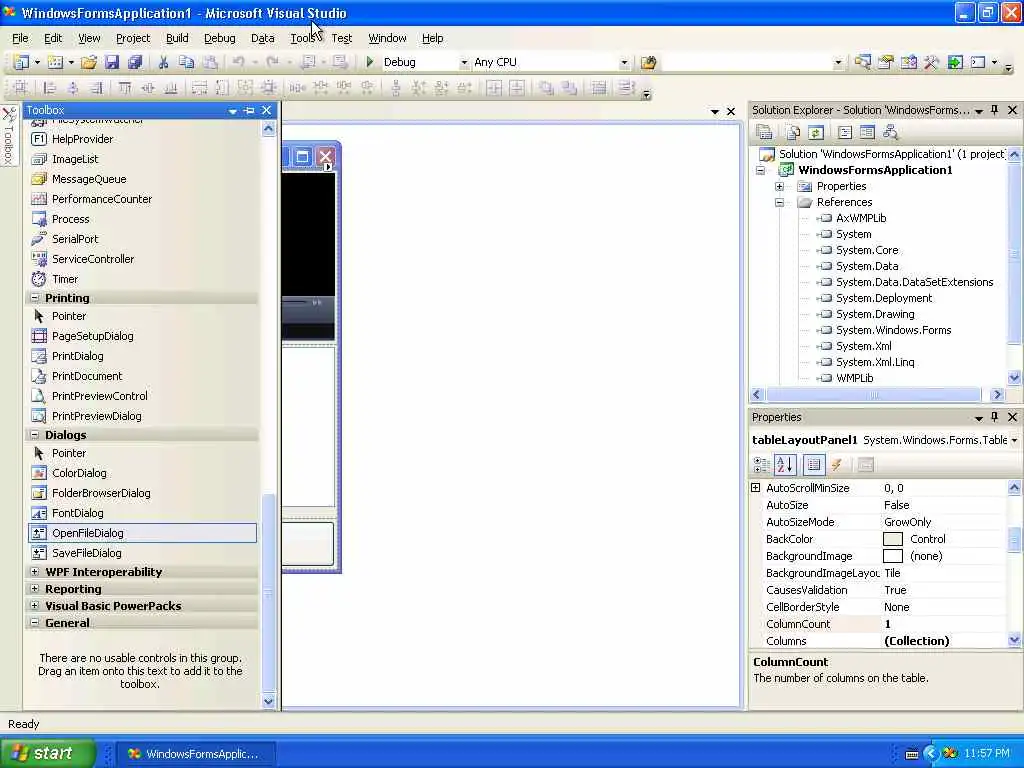Toggle auto-hide pin on Properties panel

995,417
